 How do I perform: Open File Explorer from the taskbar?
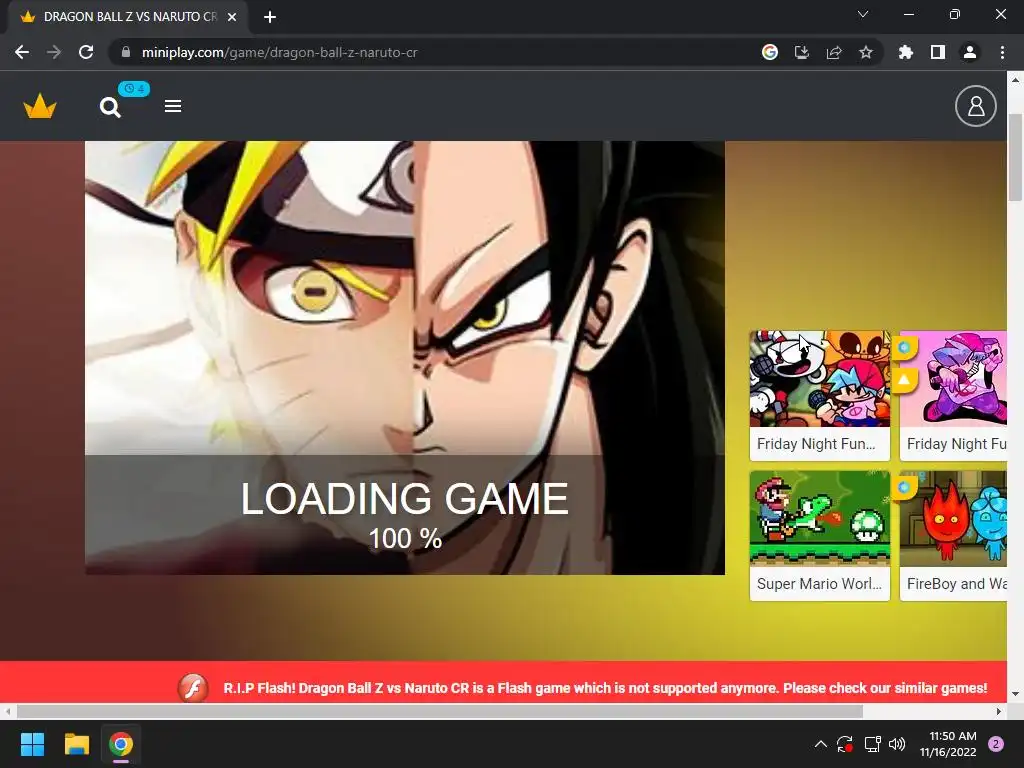[76, 744]
